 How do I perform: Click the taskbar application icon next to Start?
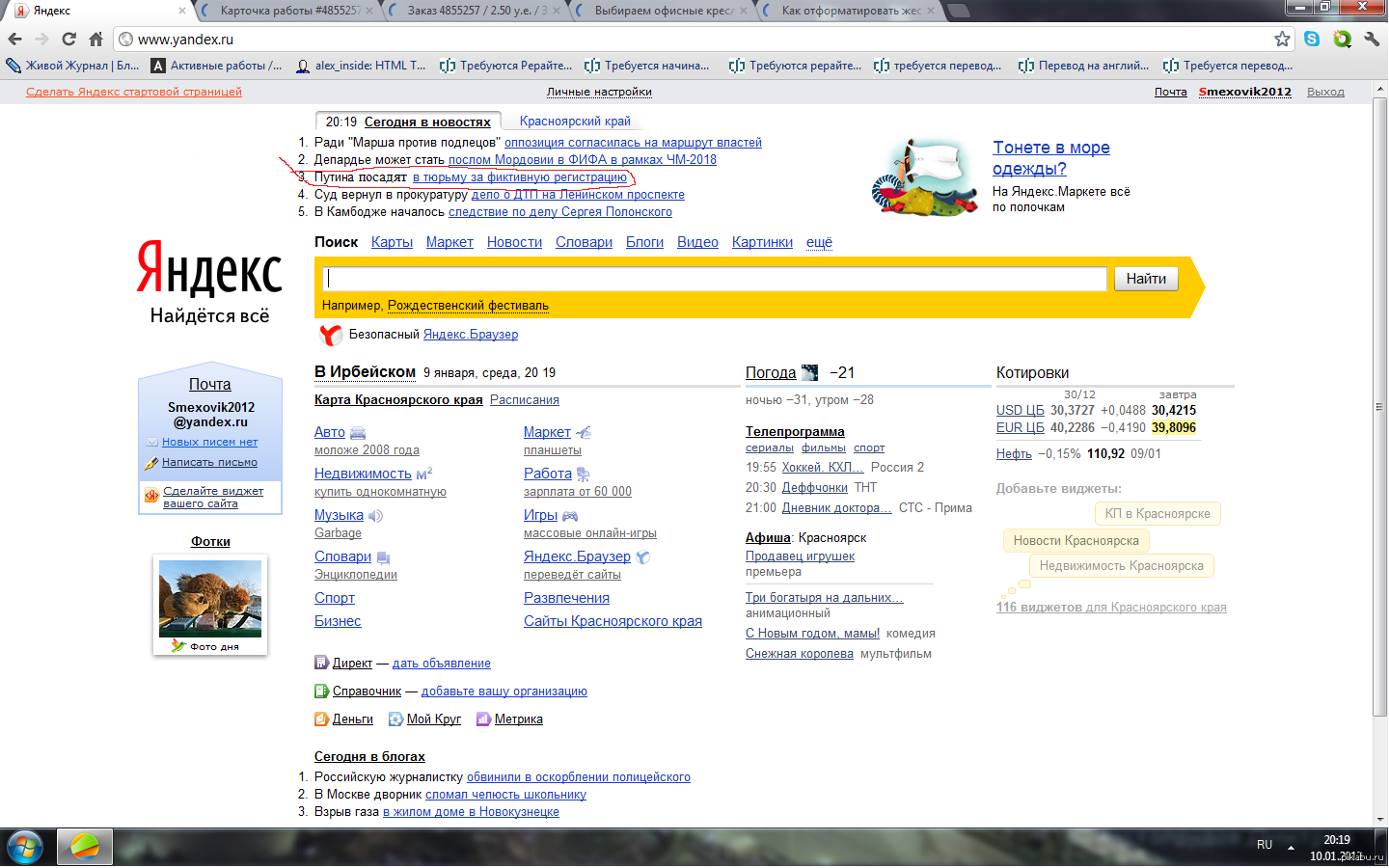[x=85, y=847]
